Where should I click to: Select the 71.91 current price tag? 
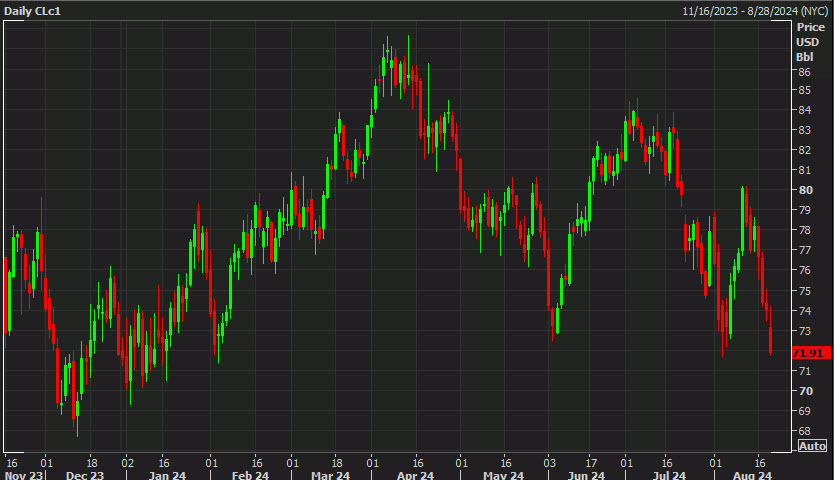pyautogui.click(x=807, y=353)
